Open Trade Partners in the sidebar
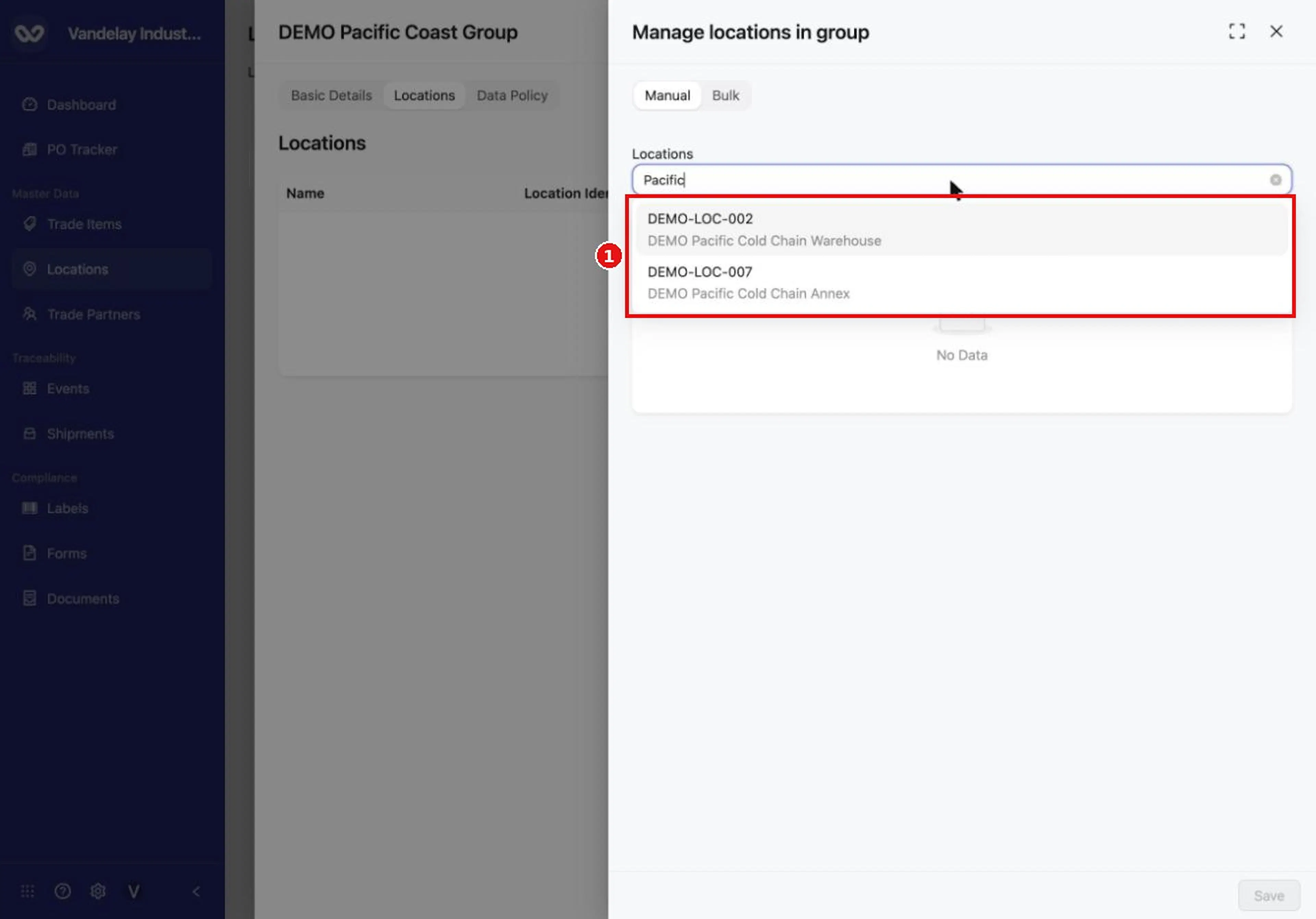Image resolution: width=1316 pixels, height=919 pixels. [x=112, y=314]
